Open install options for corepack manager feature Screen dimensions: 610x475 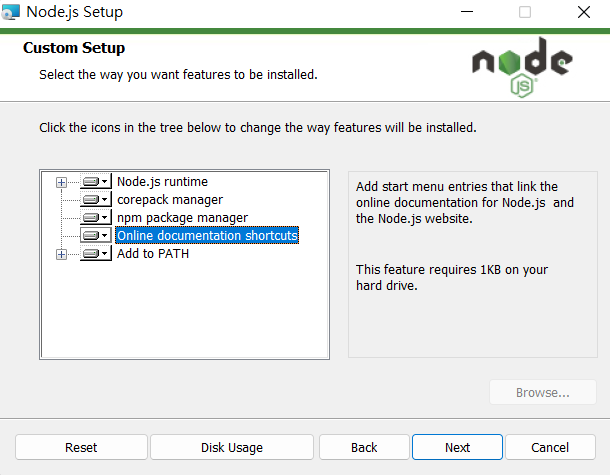(x=96, y=200)
